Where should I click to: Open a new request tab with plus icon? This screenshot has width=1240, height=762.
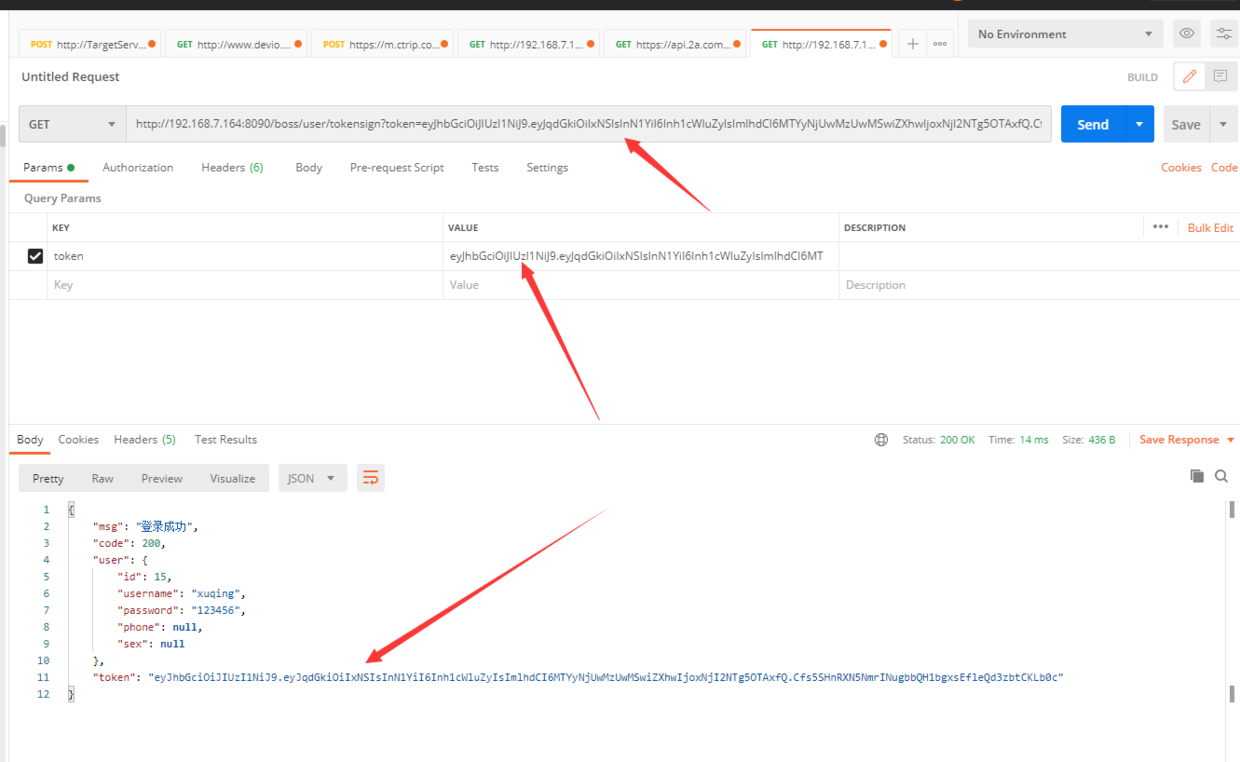click(x=913, y=44)
